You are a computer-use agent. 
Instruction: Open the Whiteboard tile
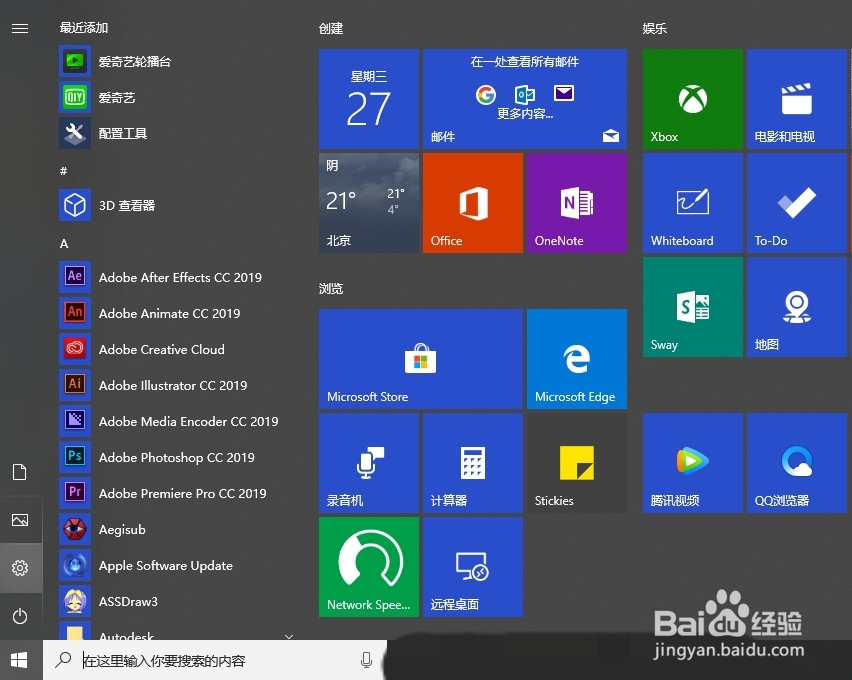(692, 203)
